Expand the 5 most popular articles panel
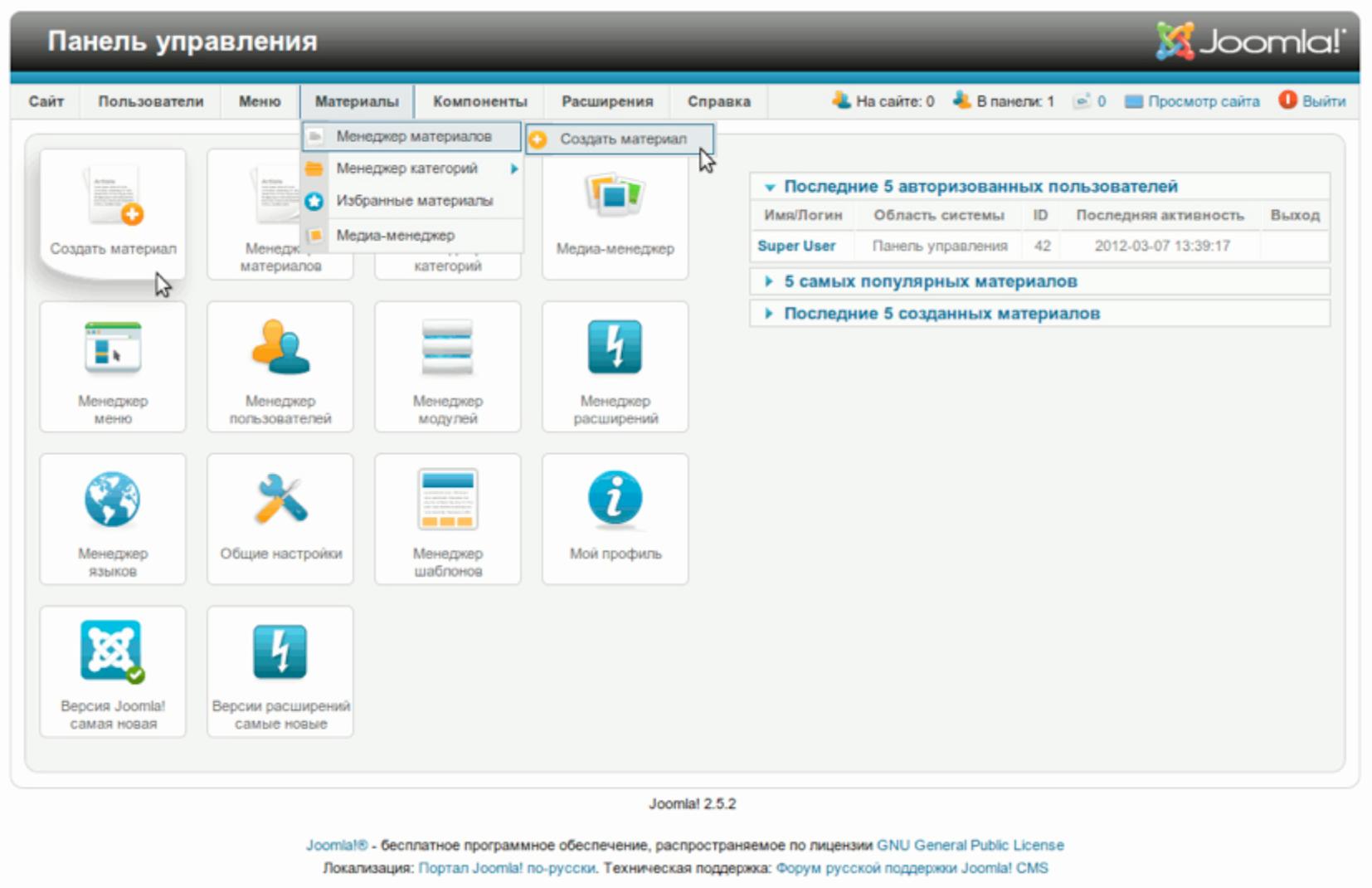Screen dimensions: 1372x888 (x=930, y=281)
